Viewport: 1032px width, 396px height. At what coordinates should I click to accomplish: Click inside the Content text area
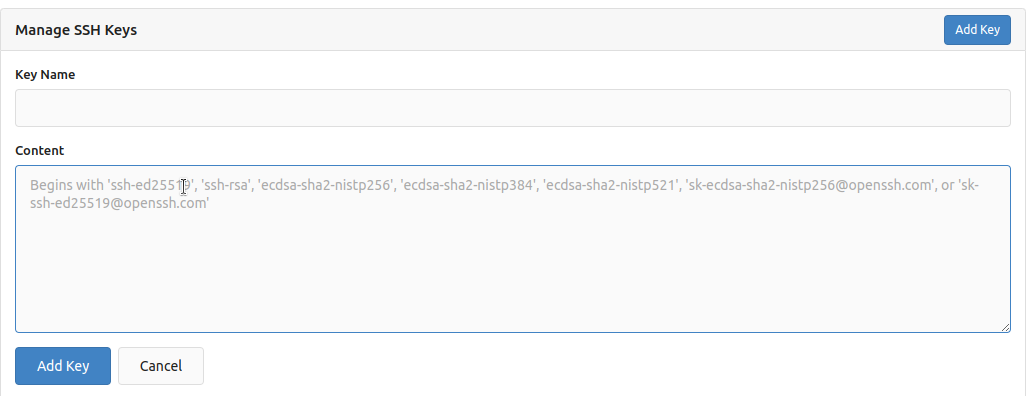tap(513, 249)
